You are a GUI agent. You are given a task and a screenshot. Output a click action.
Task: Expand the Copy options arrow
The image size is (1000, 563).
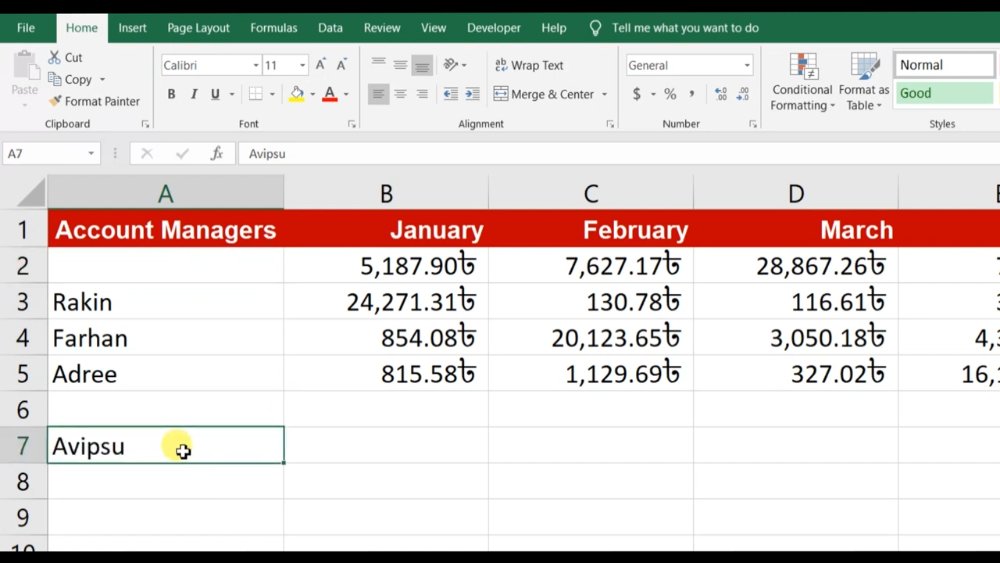tap(102, 80)
